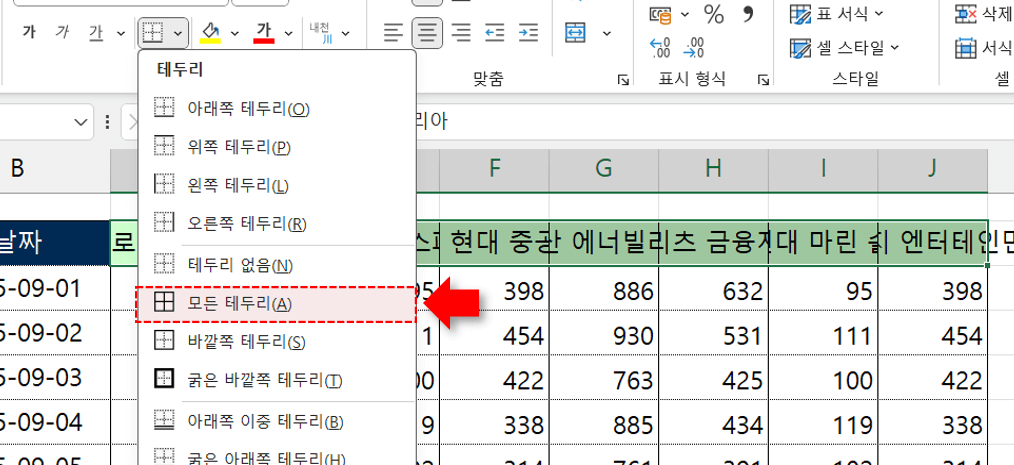Toggle bold formatting (가)

pos(28,32)
